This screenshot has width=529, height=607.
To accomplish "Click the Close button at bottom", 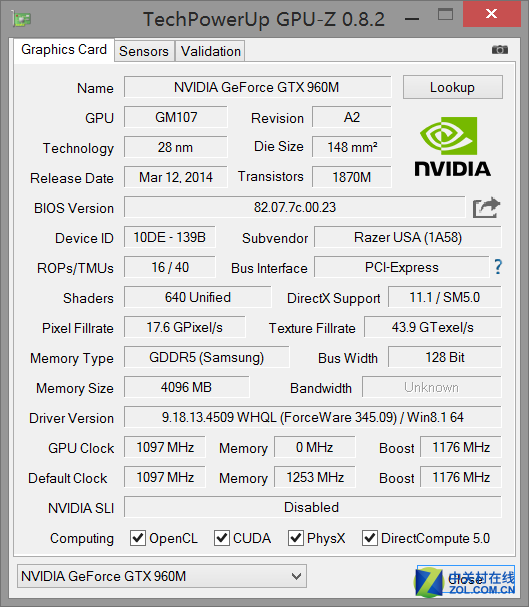I will tap(466, 579).
